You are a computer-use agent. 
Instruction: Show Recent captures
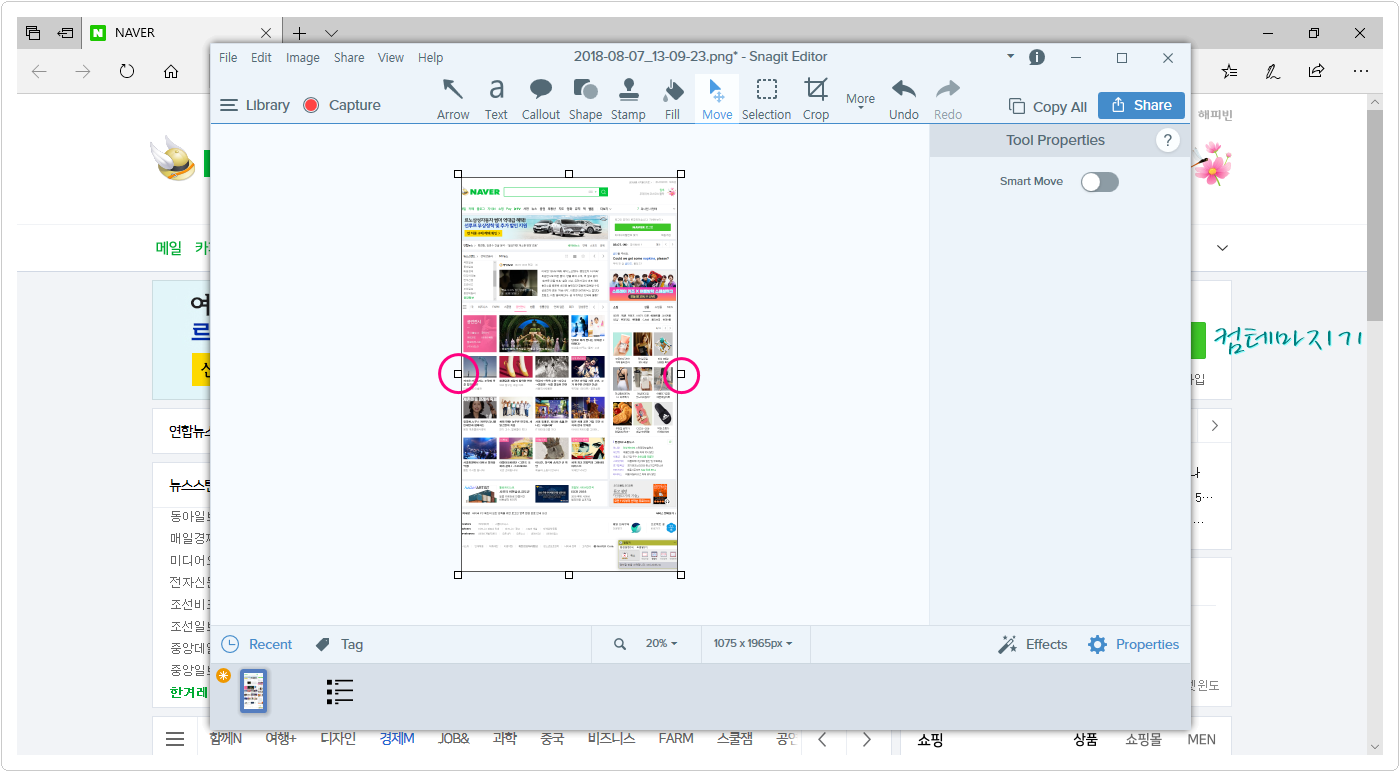pyautogui.click(x=257, y=644)
